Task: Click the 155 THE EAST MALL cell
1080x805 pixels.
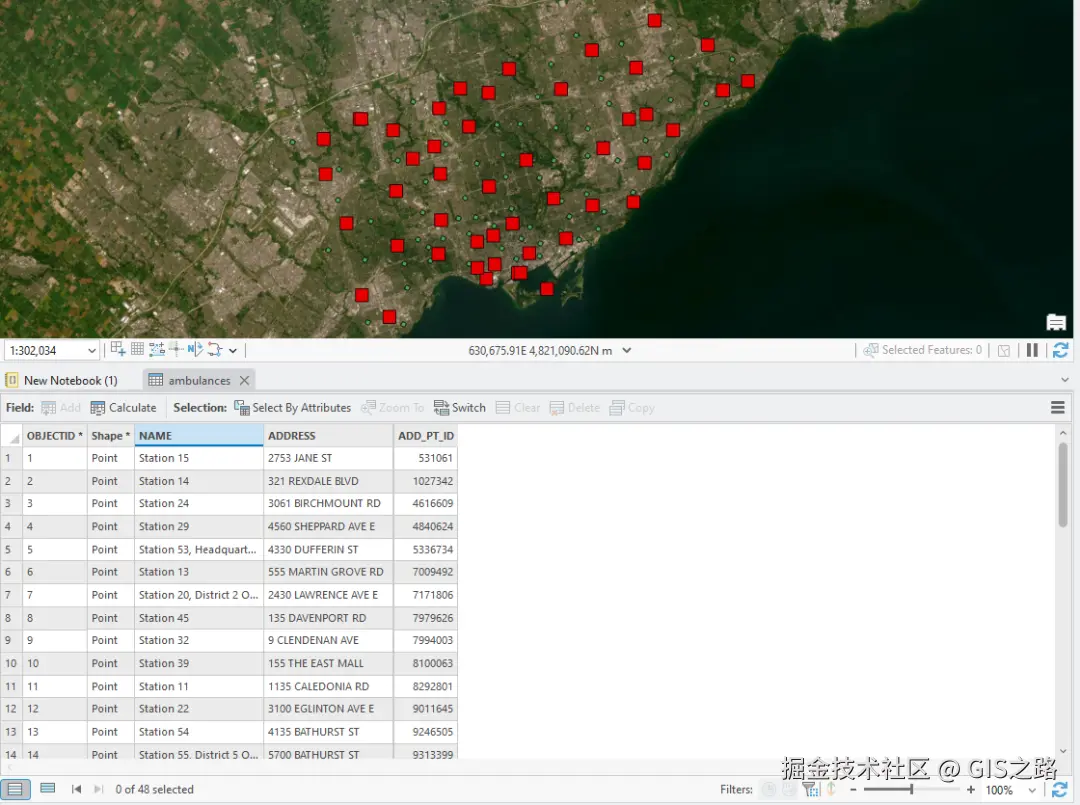Action: click(x=329, y=663)
